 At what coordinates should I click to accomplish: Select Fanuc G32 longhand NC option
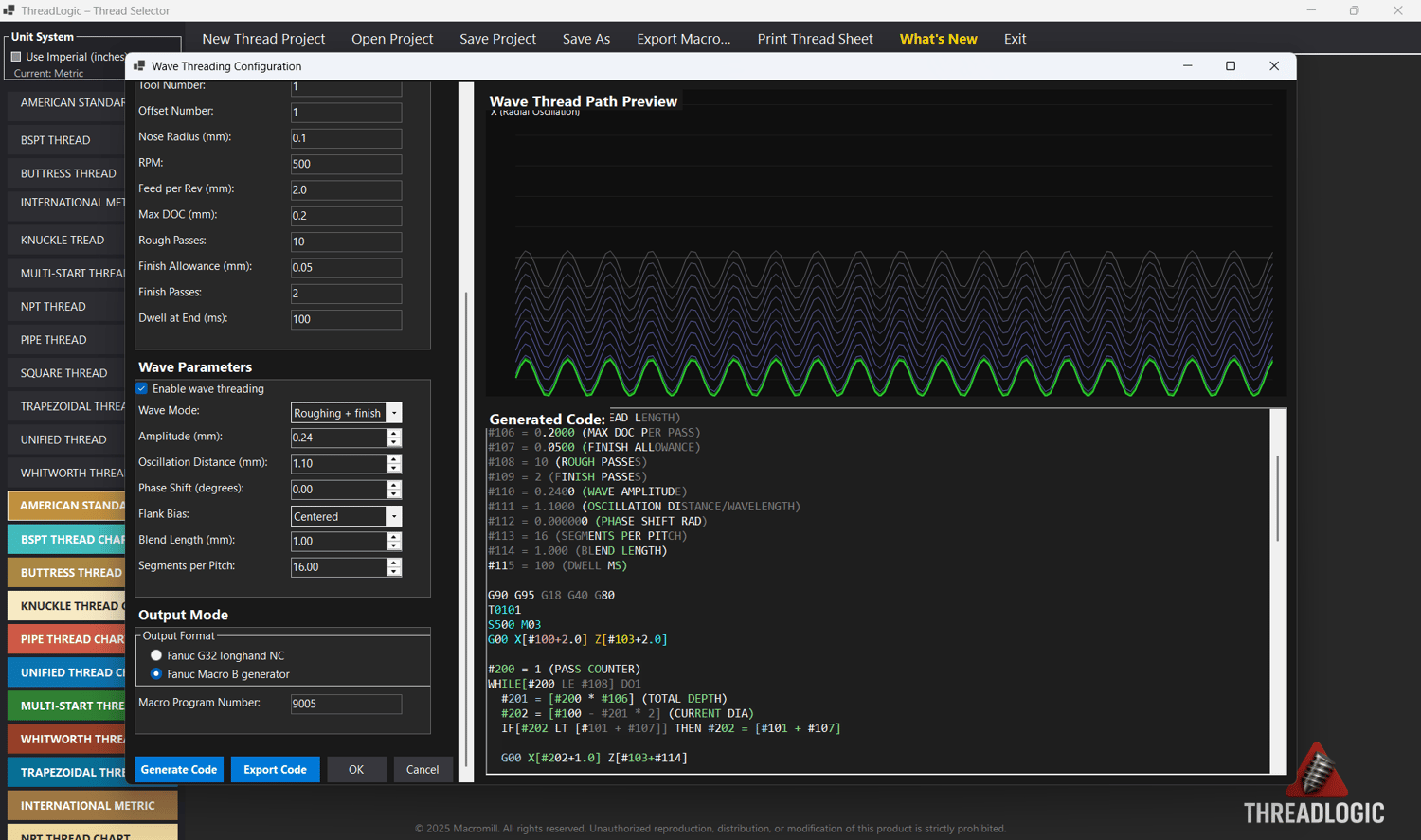coord(156,655)
